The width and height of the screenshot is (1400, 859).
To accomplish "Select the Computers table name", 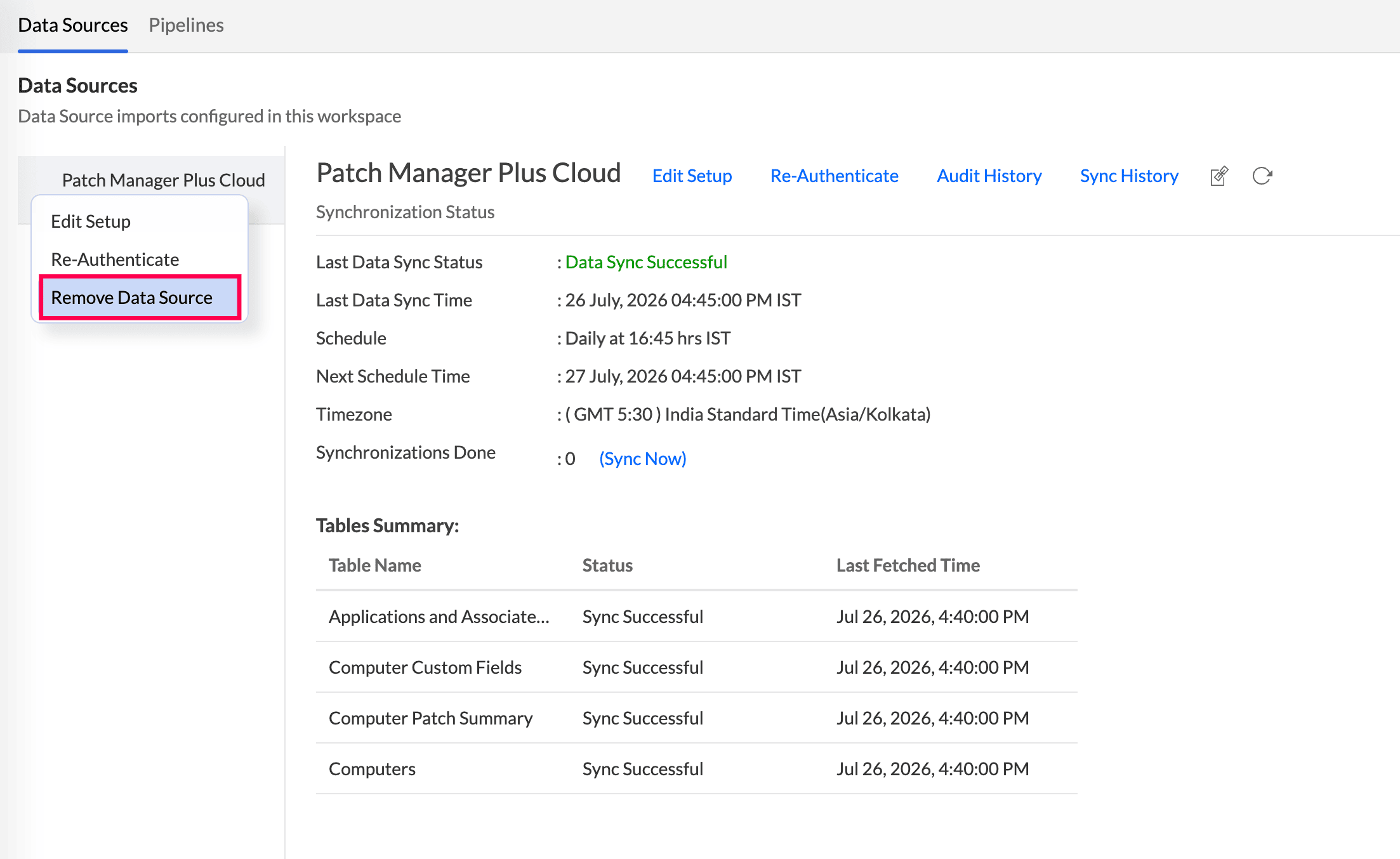I will pyautogui.click(x=372, y=769).
